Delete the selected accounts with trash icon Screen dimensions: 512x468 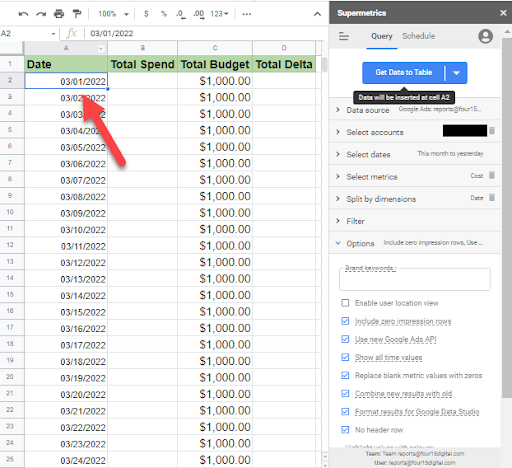click(x=492, y=131)
